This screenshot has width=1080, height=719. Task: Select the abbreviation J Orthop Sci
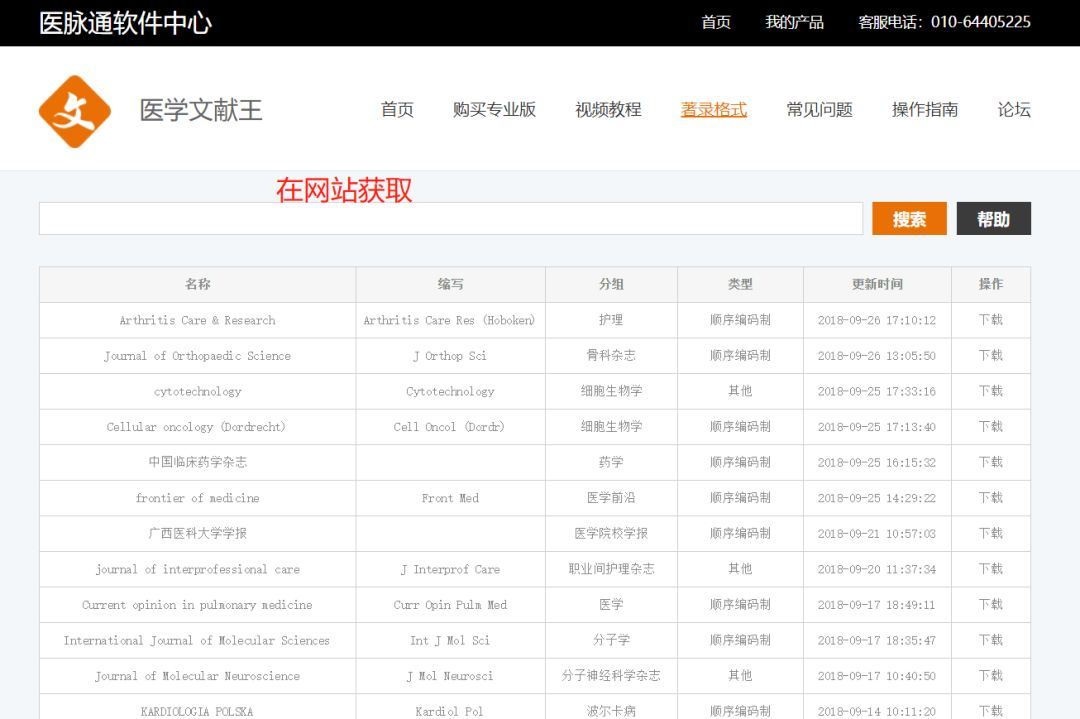pyautogui.click(x=450, y=356)
